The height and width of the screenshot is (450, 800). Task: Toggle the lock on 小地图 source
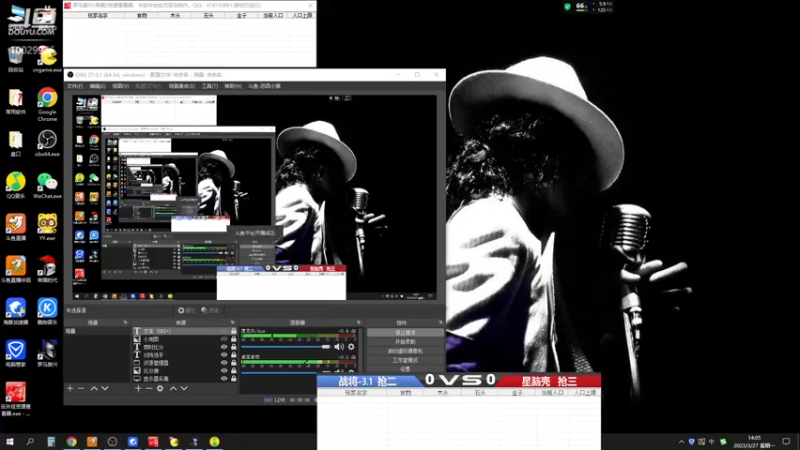click(x=234, y=339)
